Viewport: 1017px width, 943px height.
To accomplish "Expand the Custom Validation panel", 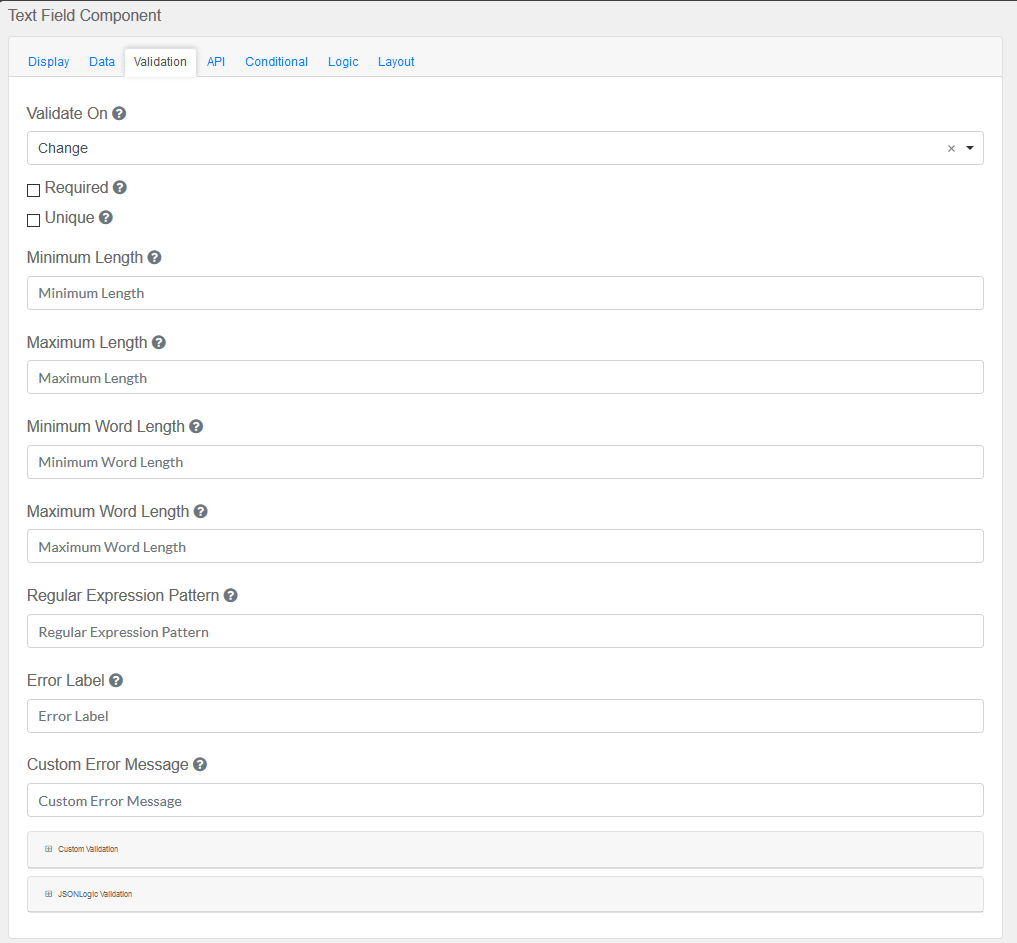I will point(88,849).
